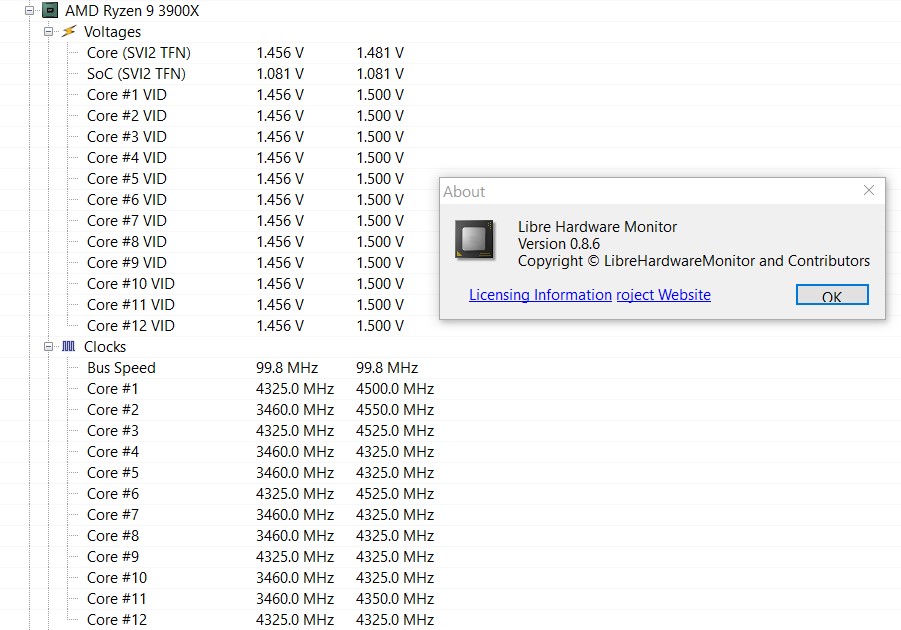The height and width of the screenshot is (630, 901).
Task: Select the Bus Speed clock row
Action: coord(253,368)
